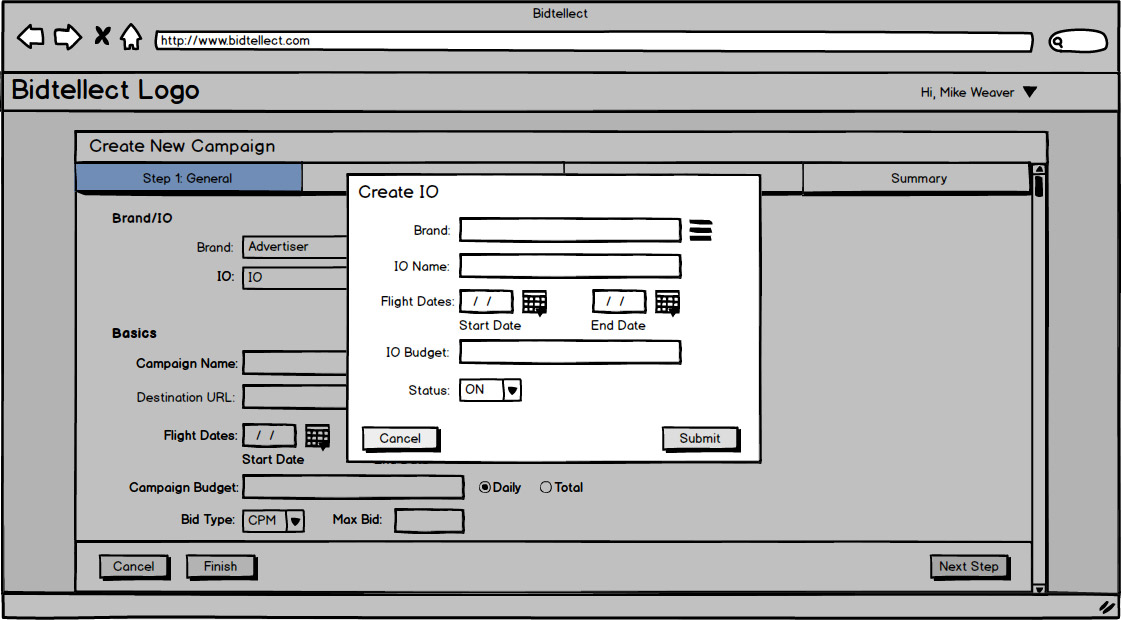Click the Finish button
The image size is (1122, 620).
[x=220, y=567]
